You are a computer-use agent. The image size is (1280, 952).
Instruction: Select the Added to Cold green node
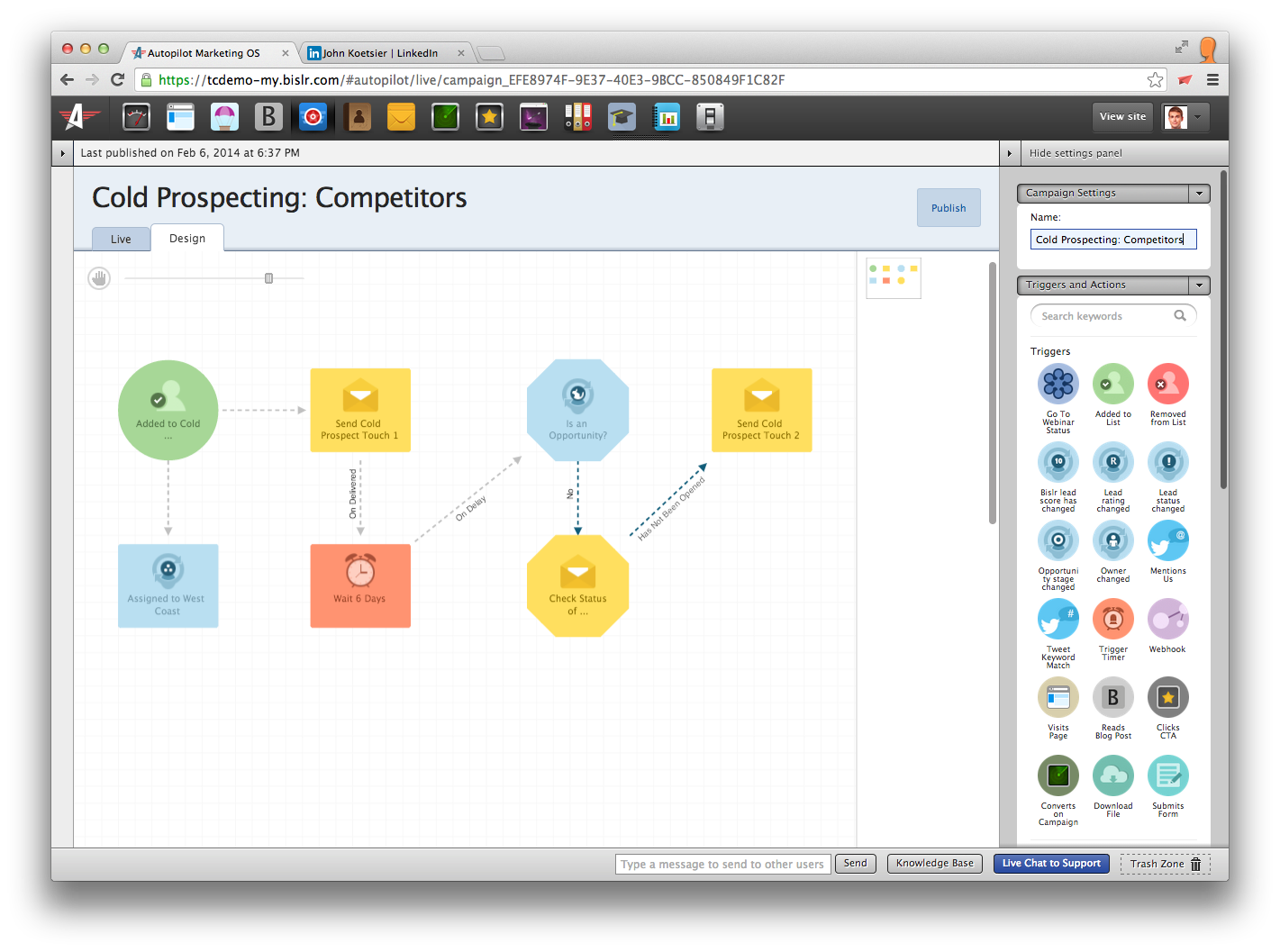click(168, 410)
